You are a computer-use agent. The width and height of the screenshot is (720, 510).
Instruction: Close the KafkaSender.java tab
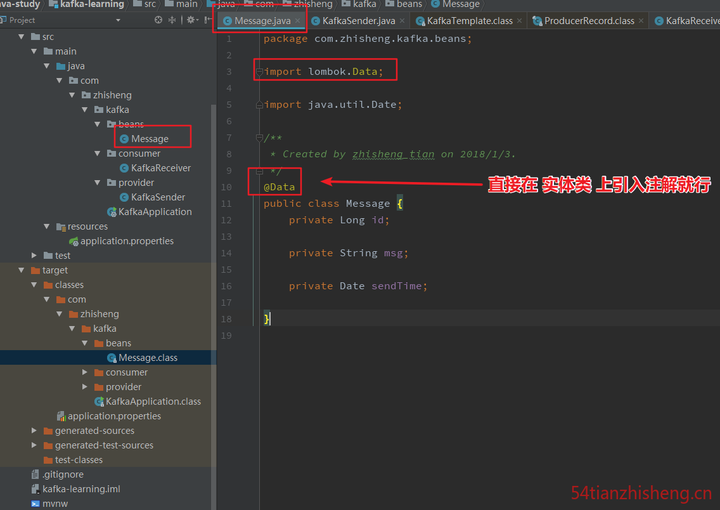[402, 21]
